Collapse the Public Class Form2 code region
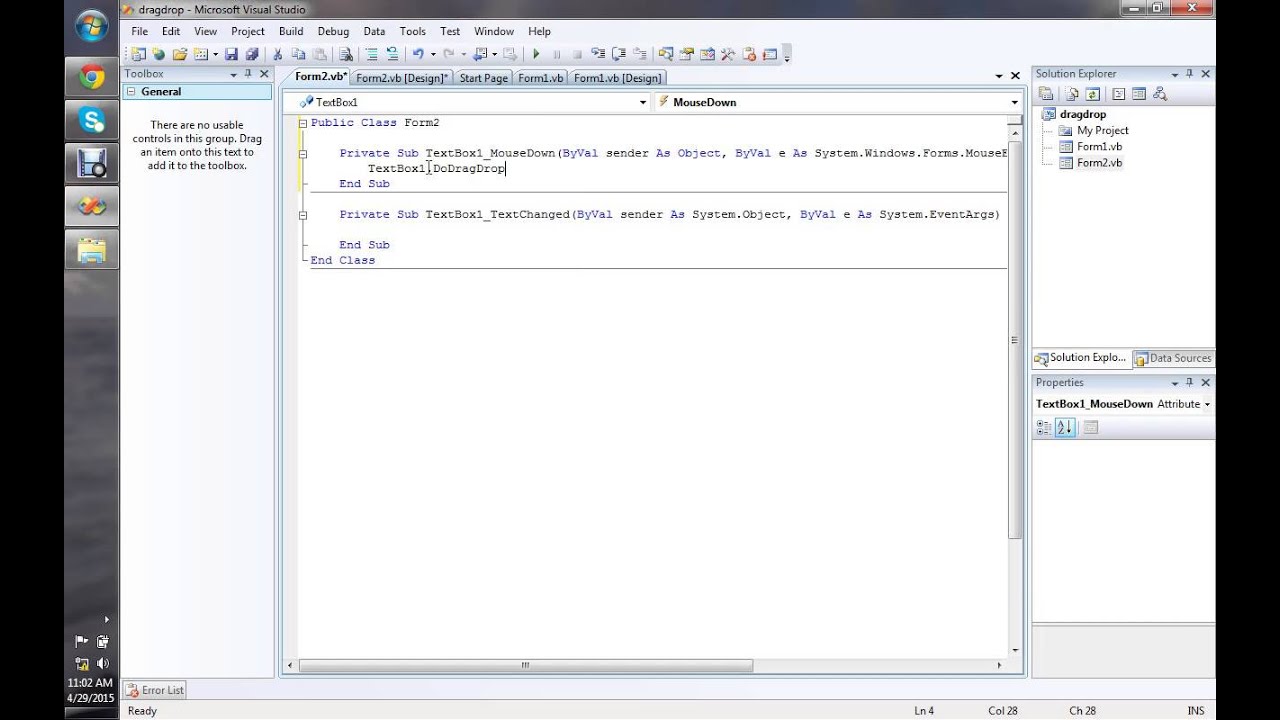The image size is (1280, 720). click(x=303, y=123)
